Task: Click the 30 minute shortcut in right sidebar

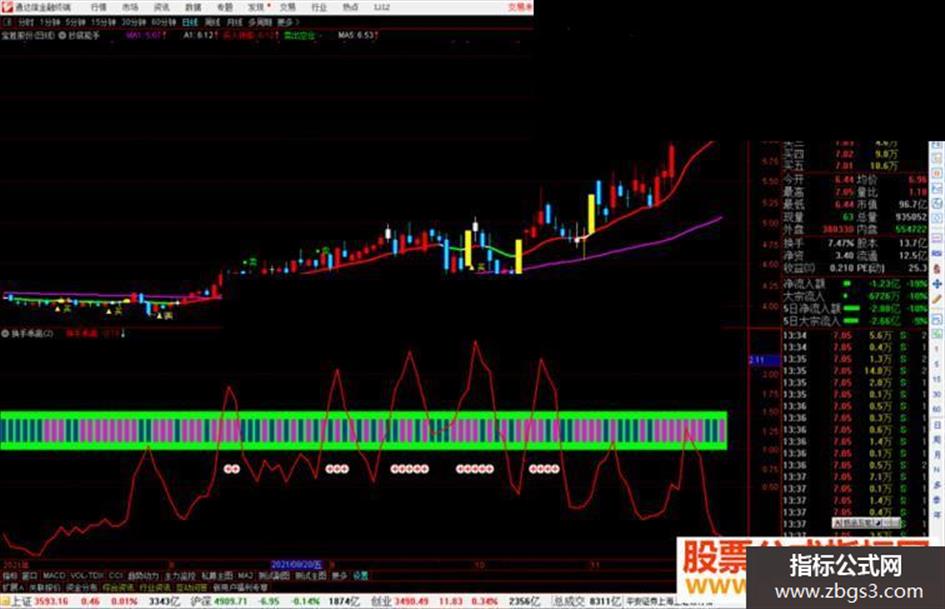Action: coord(937,394)
